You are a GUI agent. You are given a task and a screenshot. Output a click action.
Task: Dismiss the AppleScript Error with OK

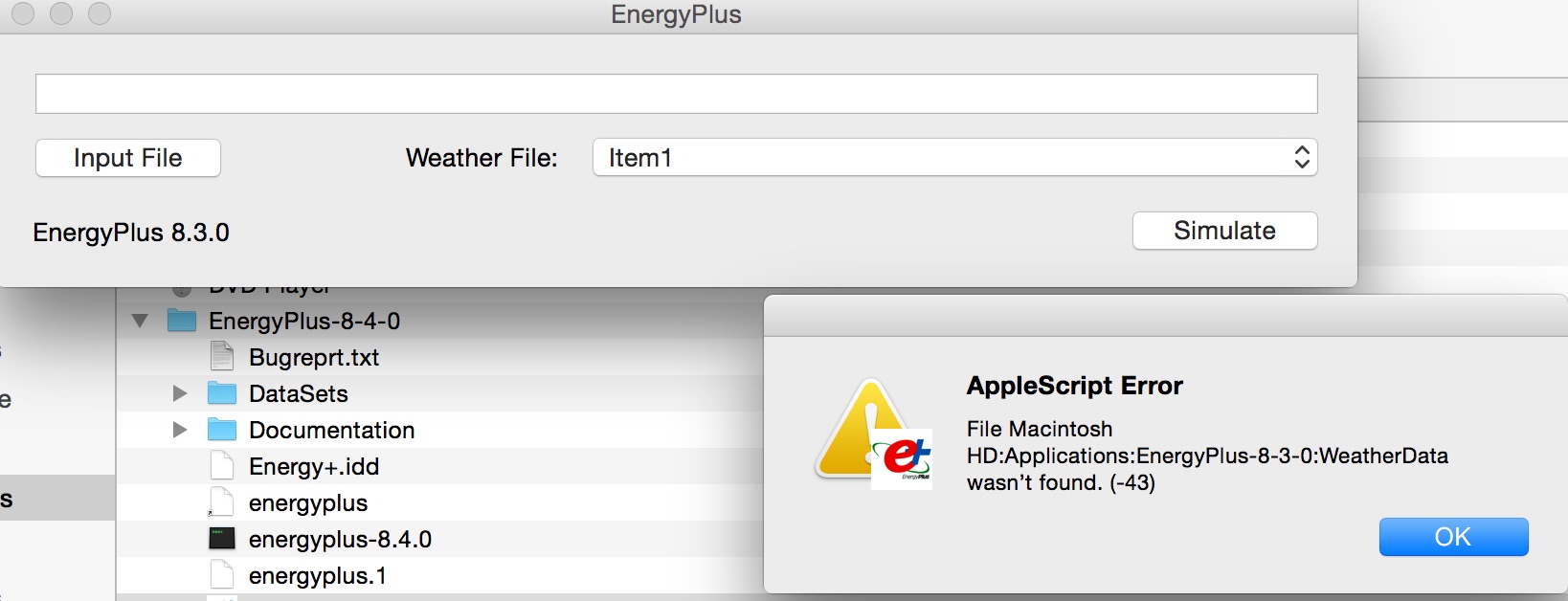(1453, 537)
